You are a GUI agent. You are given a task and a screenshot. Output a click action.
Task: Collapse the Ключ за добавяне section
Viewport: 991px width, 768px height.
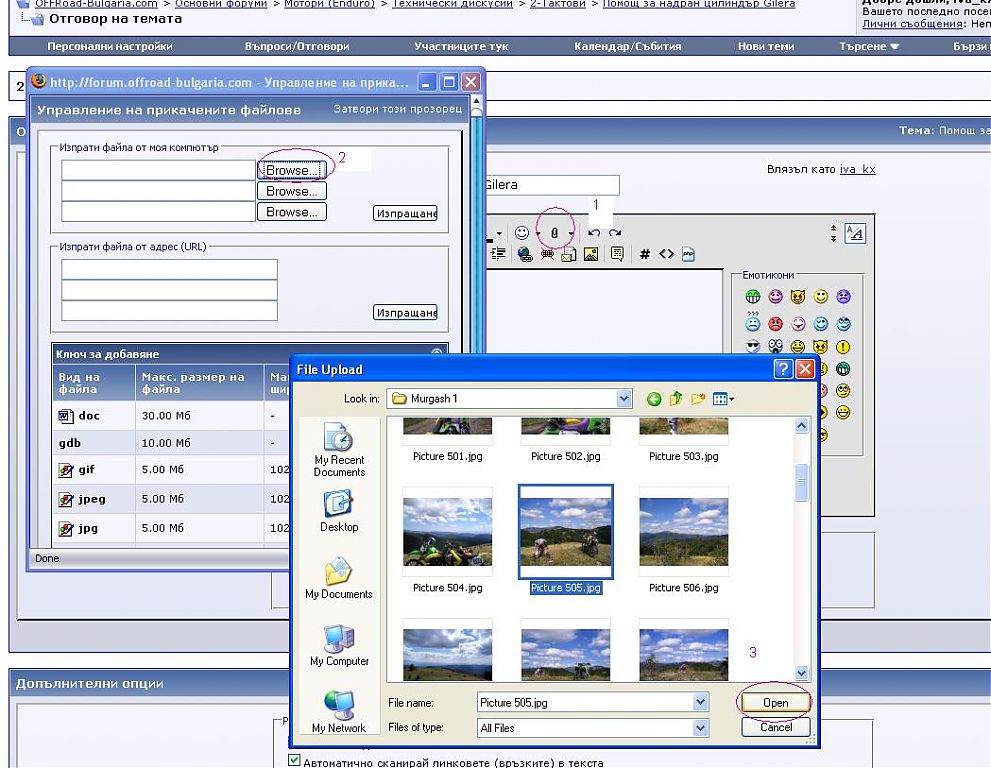click(x=437, y=353)
